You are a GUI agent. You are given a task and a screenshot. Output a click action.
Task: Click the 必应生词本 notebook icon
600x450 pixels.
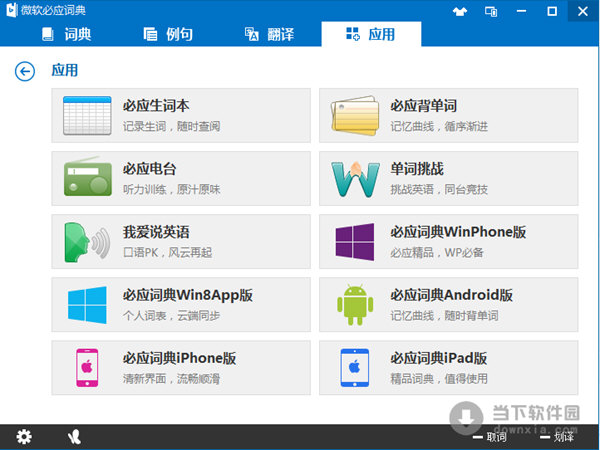[87, 116]
